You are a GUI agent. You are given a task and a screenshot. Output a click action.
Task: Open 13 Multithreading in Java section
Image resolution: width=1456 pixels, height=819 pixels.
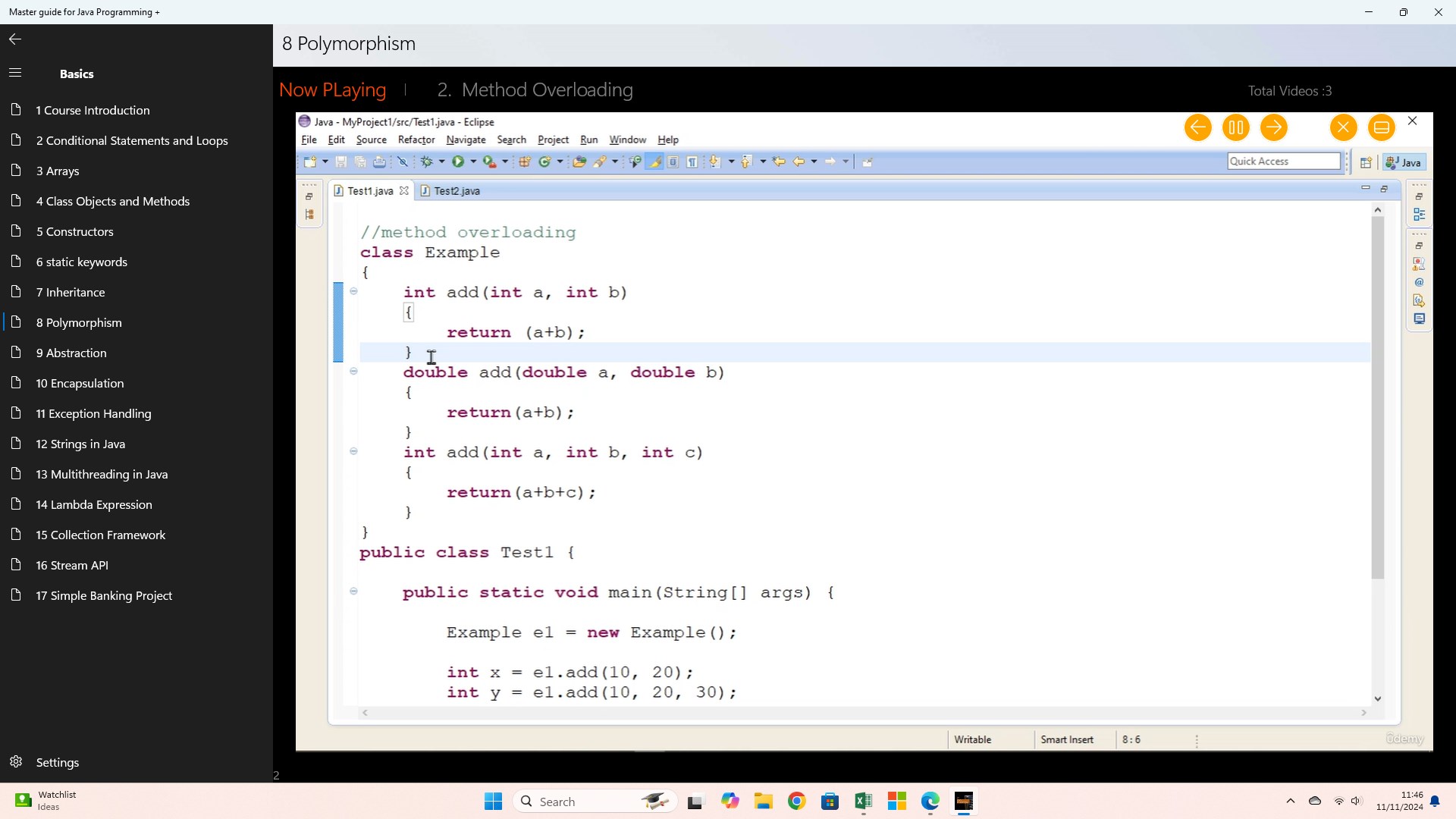(102, 474)
